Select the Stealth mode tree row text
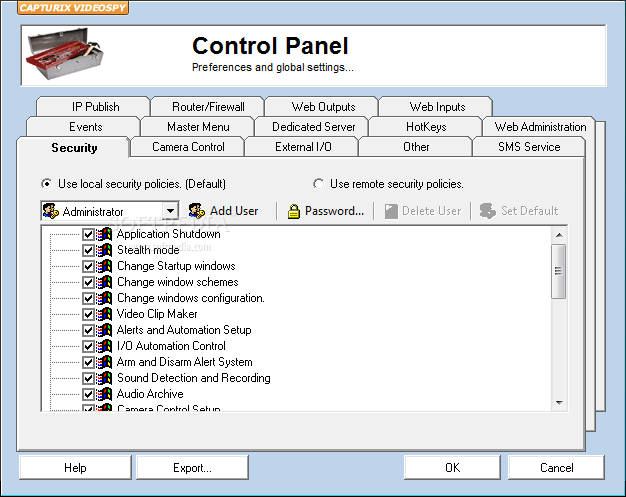The width and height of the screenshot is (626, 497). tap(148, 250)
